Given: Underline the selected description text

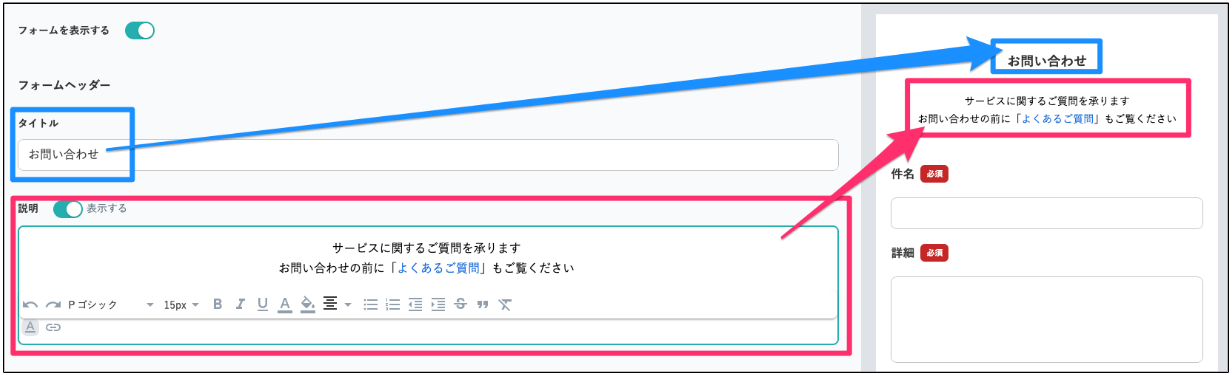Looking at the screenshot, I should coord(262,304).
